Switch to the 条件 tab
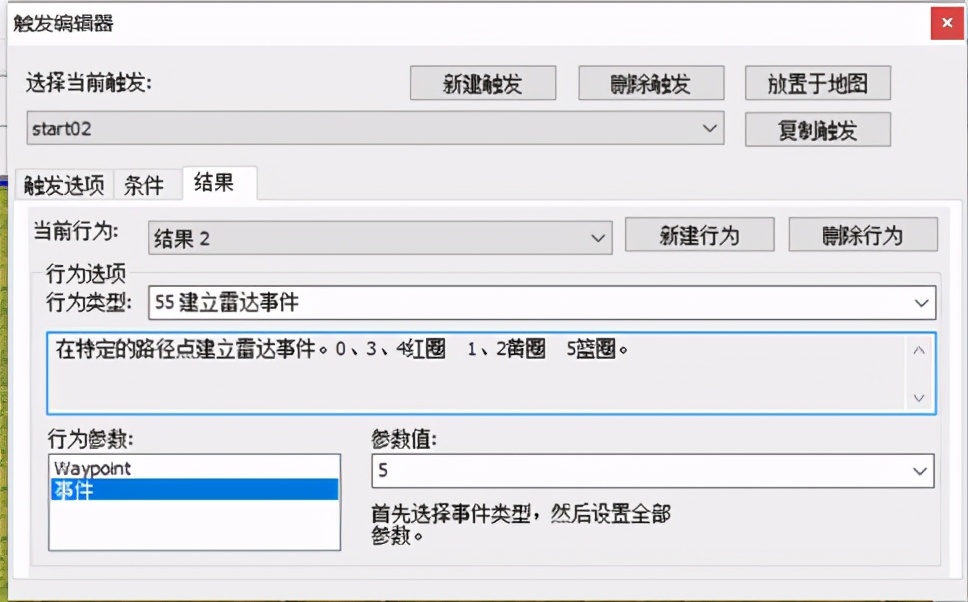968x602 pixels. pos(145,184)
